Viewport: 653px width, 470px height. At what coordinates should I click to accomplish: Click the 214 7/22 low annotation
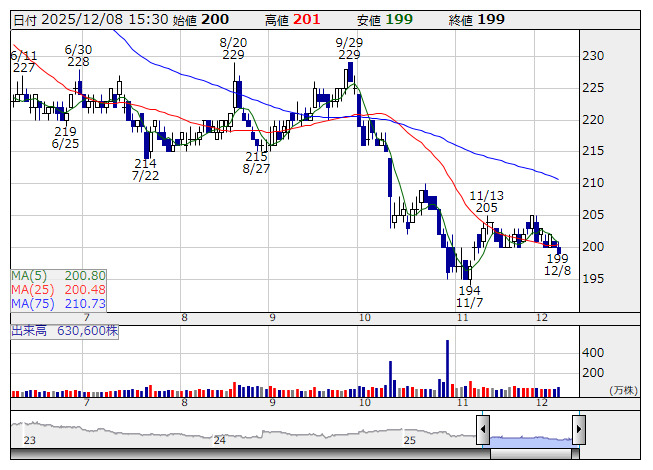click(x=145, y=169)
